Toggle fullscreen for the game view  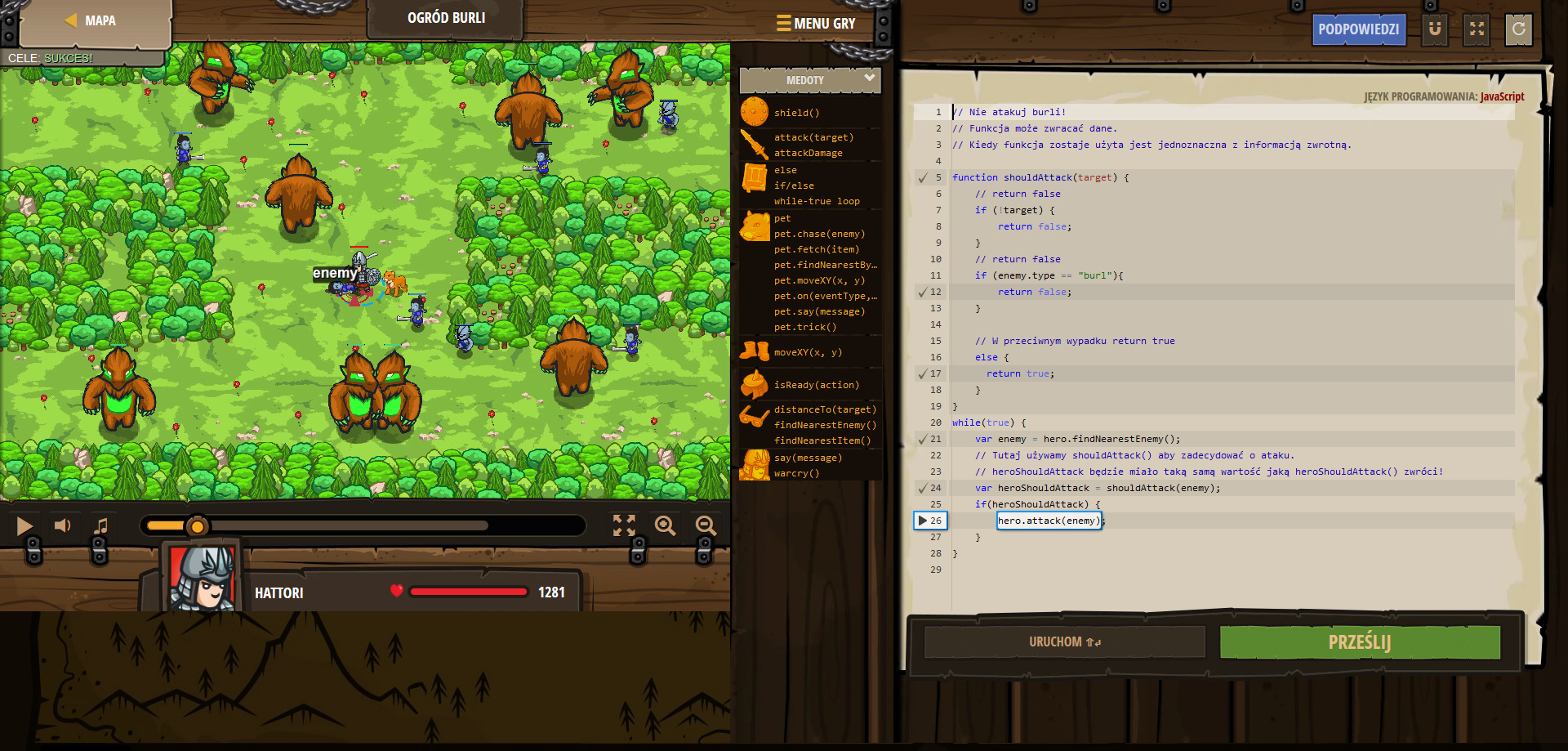tap(624, 525)
